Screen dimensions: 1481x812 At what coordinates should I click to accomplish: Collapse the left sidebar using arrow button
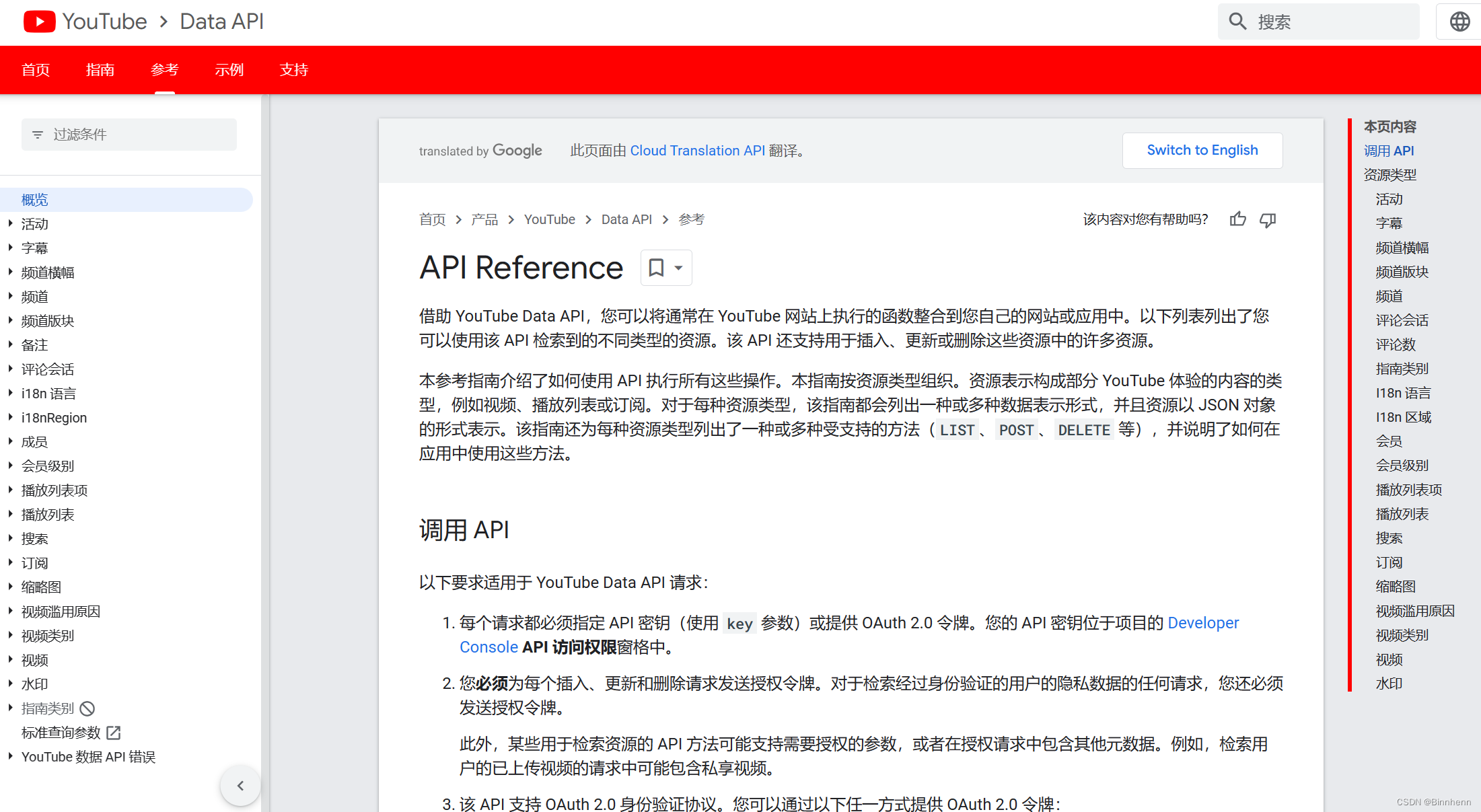coord(240,785)
